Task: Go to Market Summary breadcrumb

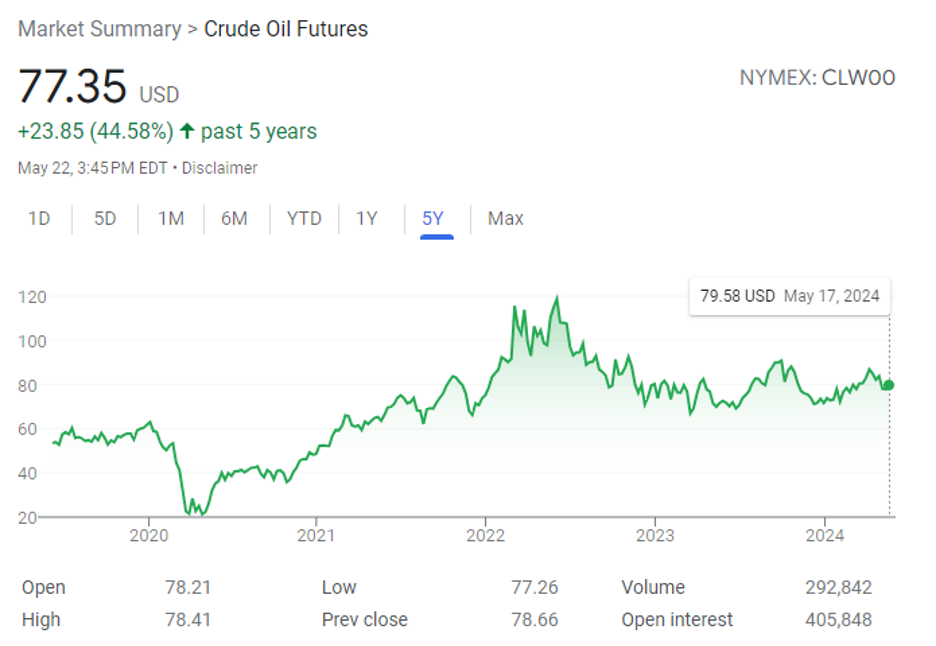Action: [x=99, y=29]
